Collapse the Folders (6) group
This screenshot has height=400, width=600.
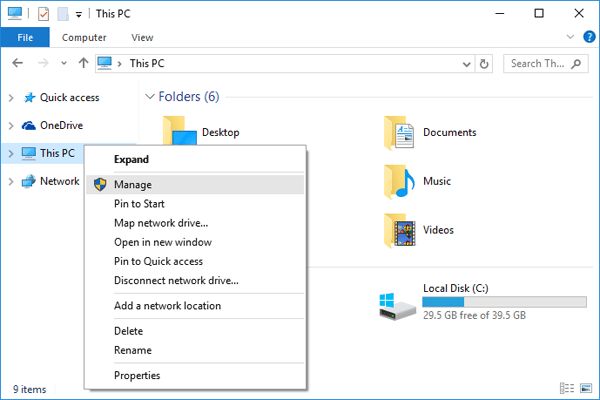pyautogui.click(x=150, y=97)
